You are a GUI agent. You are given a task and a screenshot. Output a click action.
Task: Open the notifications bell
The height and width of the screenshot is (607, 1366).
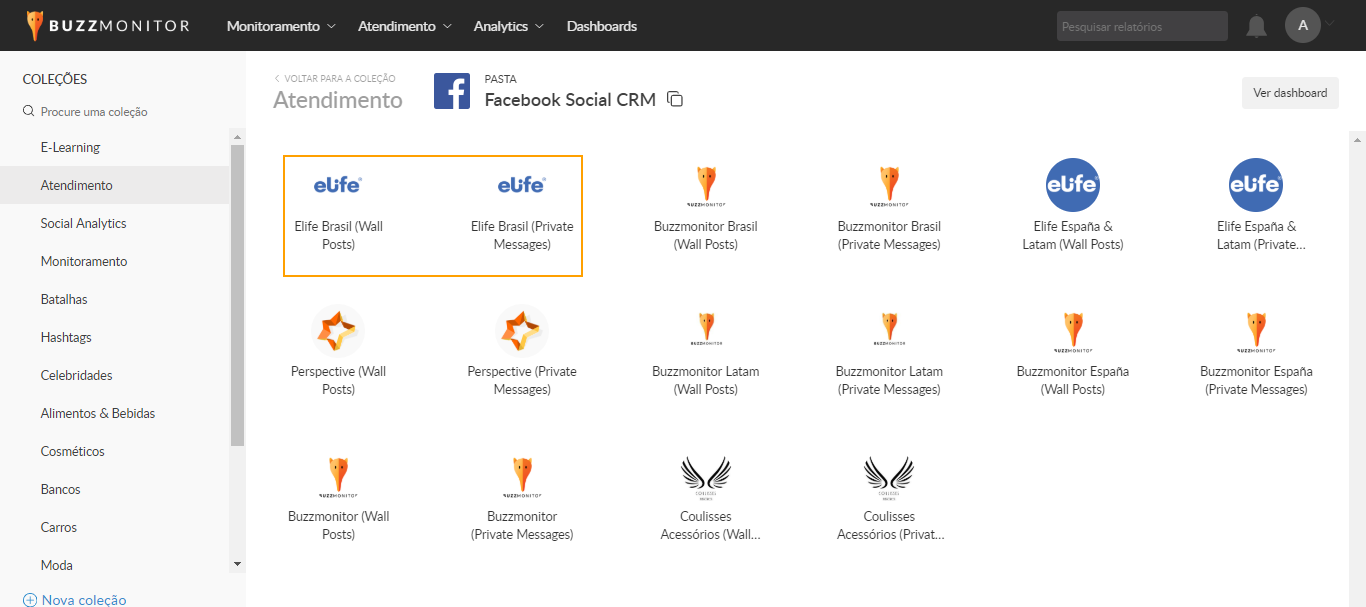click(1256, 27)
